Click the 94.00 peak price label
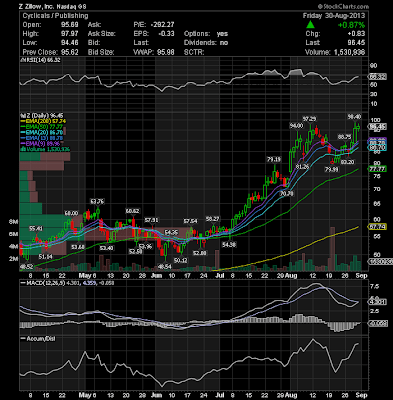 pos(296,125)
